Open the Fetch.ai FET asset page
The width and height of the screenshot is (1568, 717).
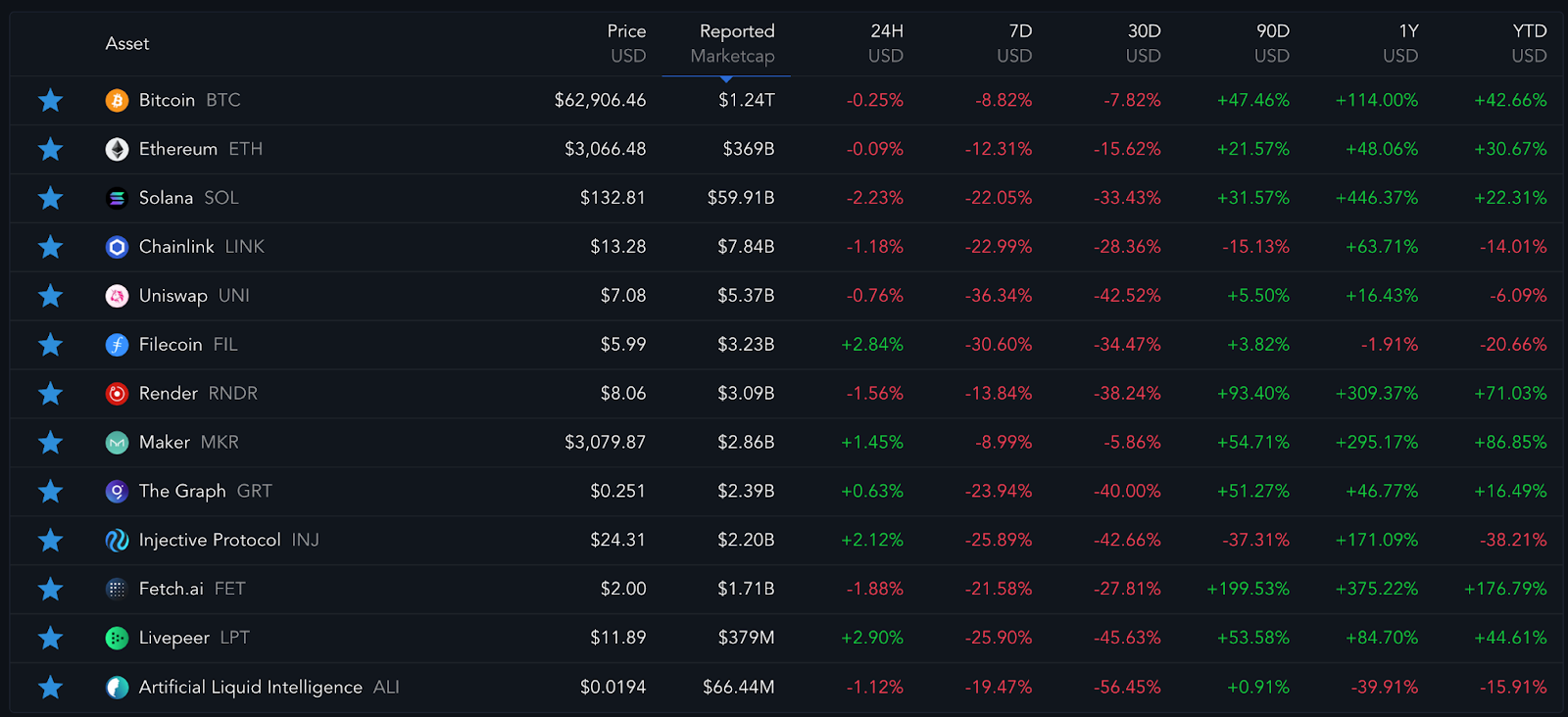pyautogui.click(x=192, y=589)
